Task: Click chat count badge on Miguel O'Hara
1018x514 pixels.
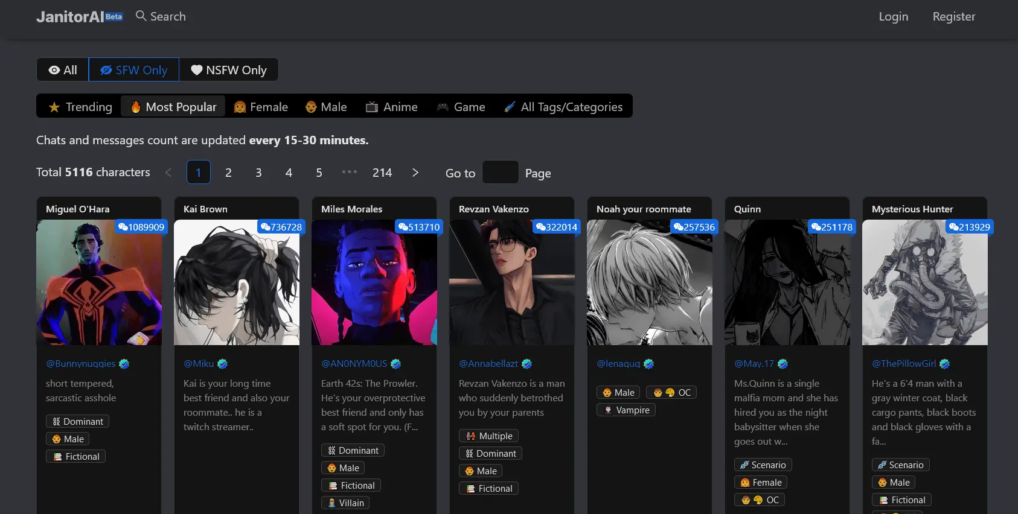Action: 140,227
